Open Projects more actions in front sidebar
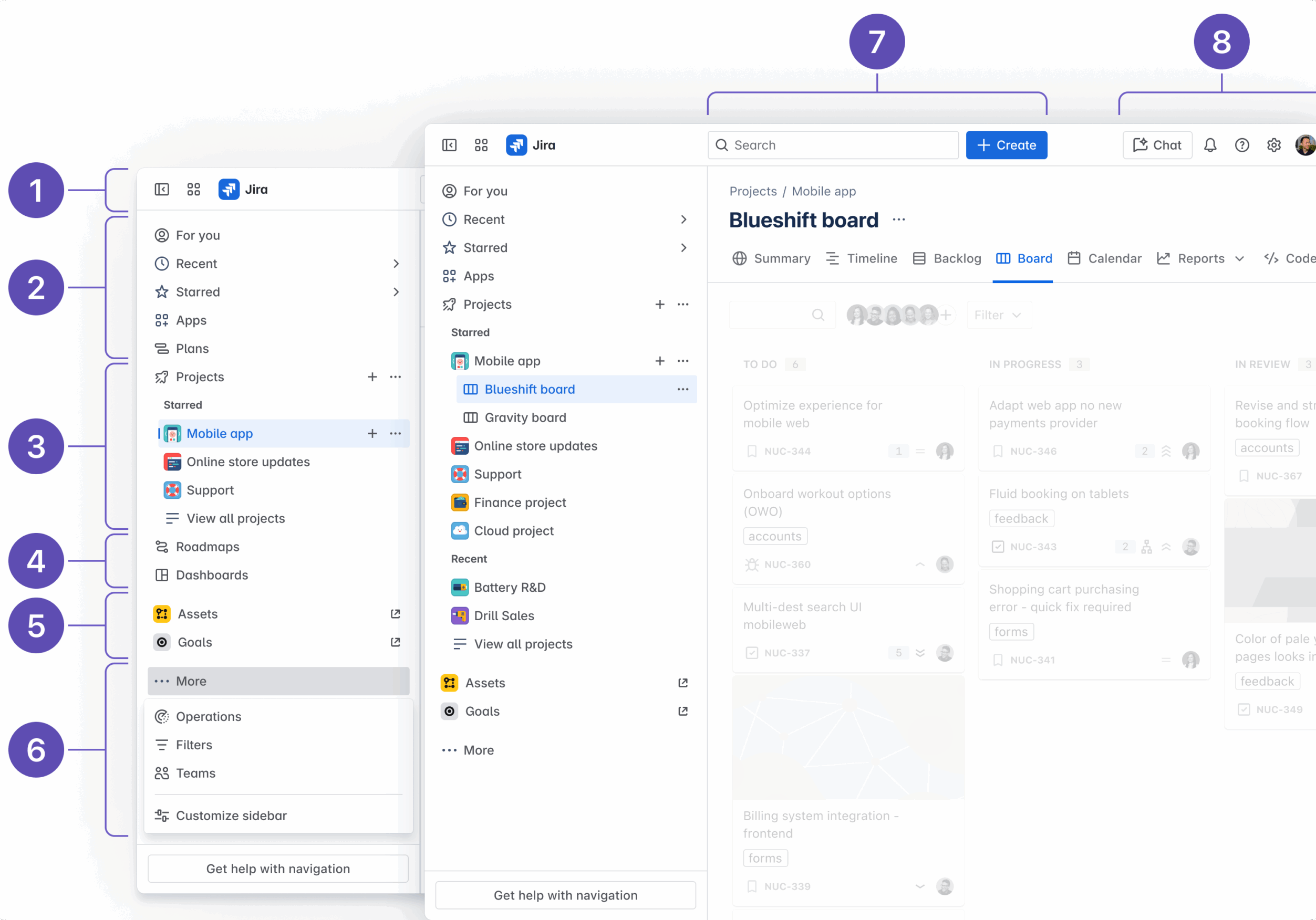 682,304
